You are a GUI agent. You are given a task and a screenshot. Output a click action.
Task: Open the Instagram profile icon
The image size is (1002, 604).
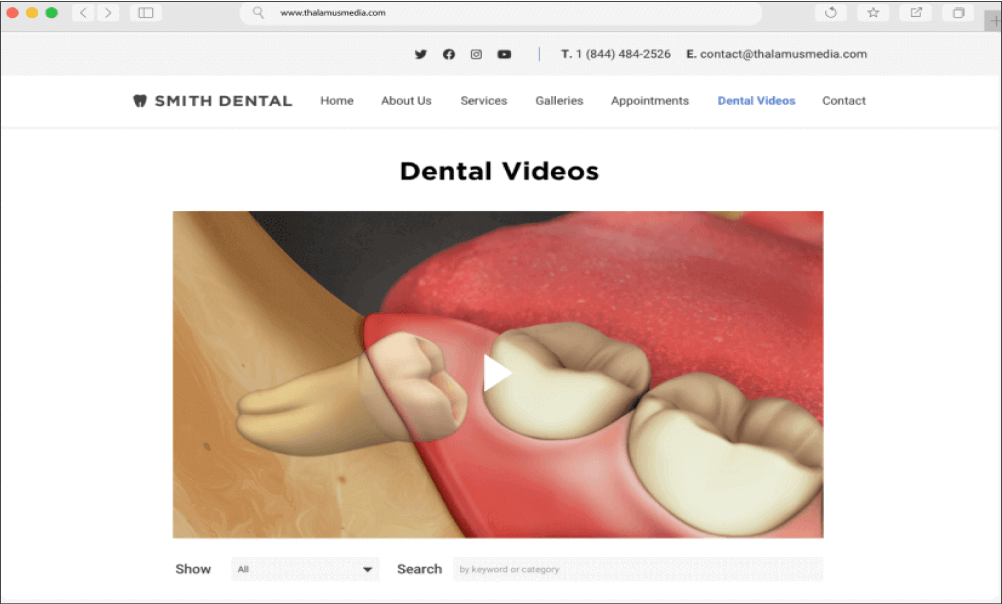tap(476, 54)
